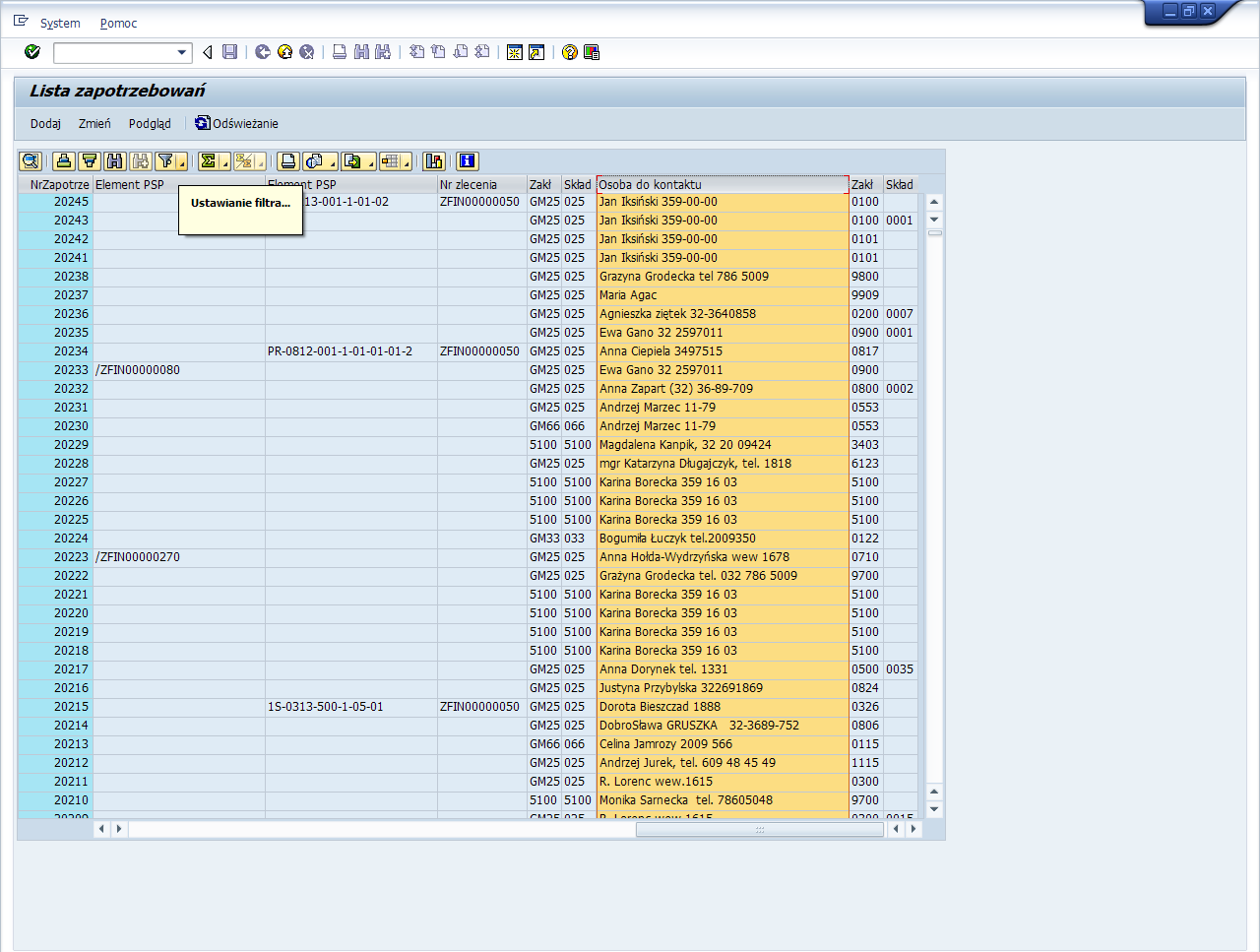Click the green Back arrow icon
The height and width of the screenshot is (952, 1260).
(x=263, y=52)
